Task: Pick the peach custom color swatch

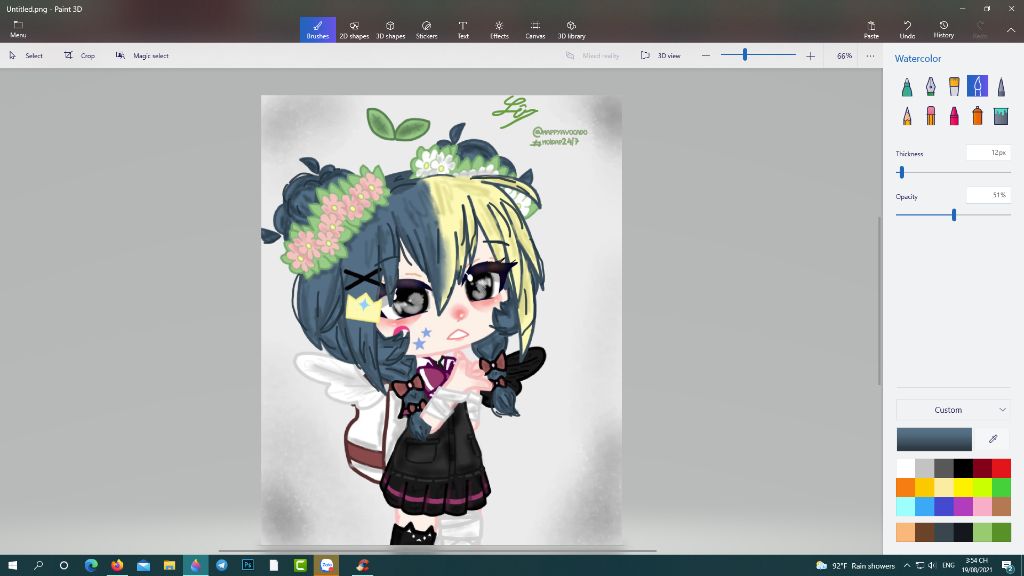Action: click(x=905, y=532)
